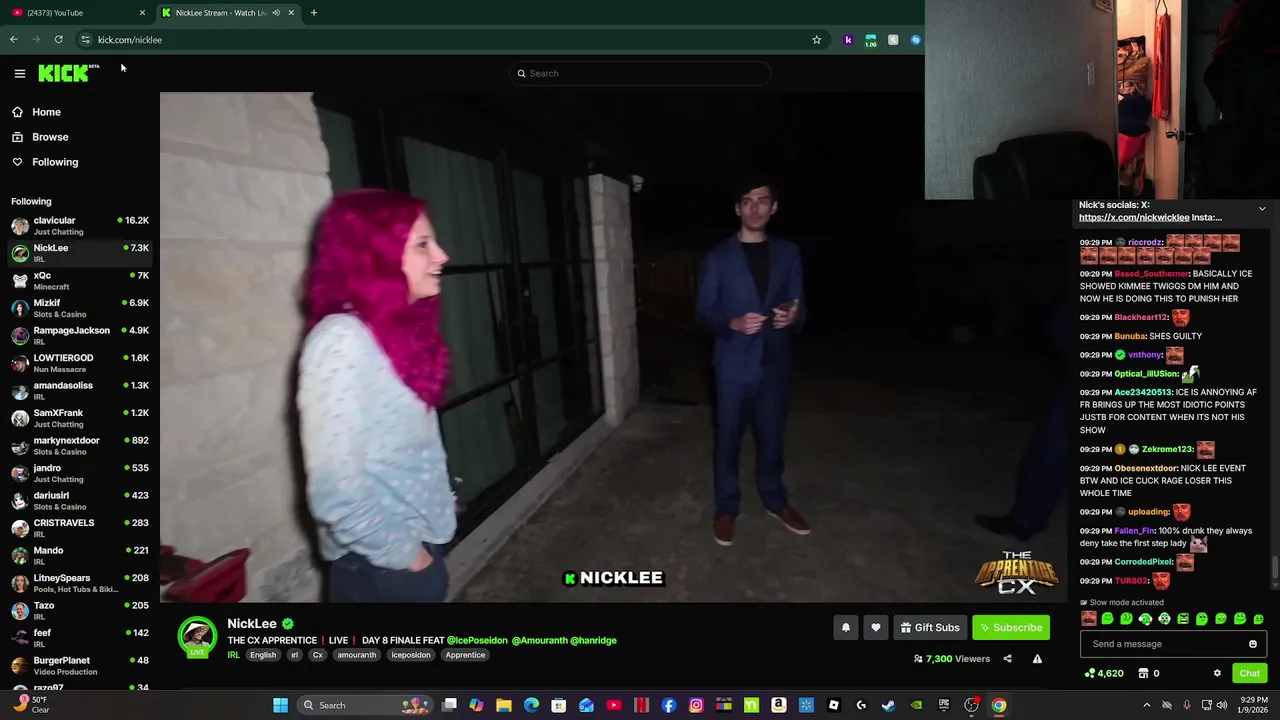Open volume control in system tray
1280x720 pixels.
(x=1222, y=705)
